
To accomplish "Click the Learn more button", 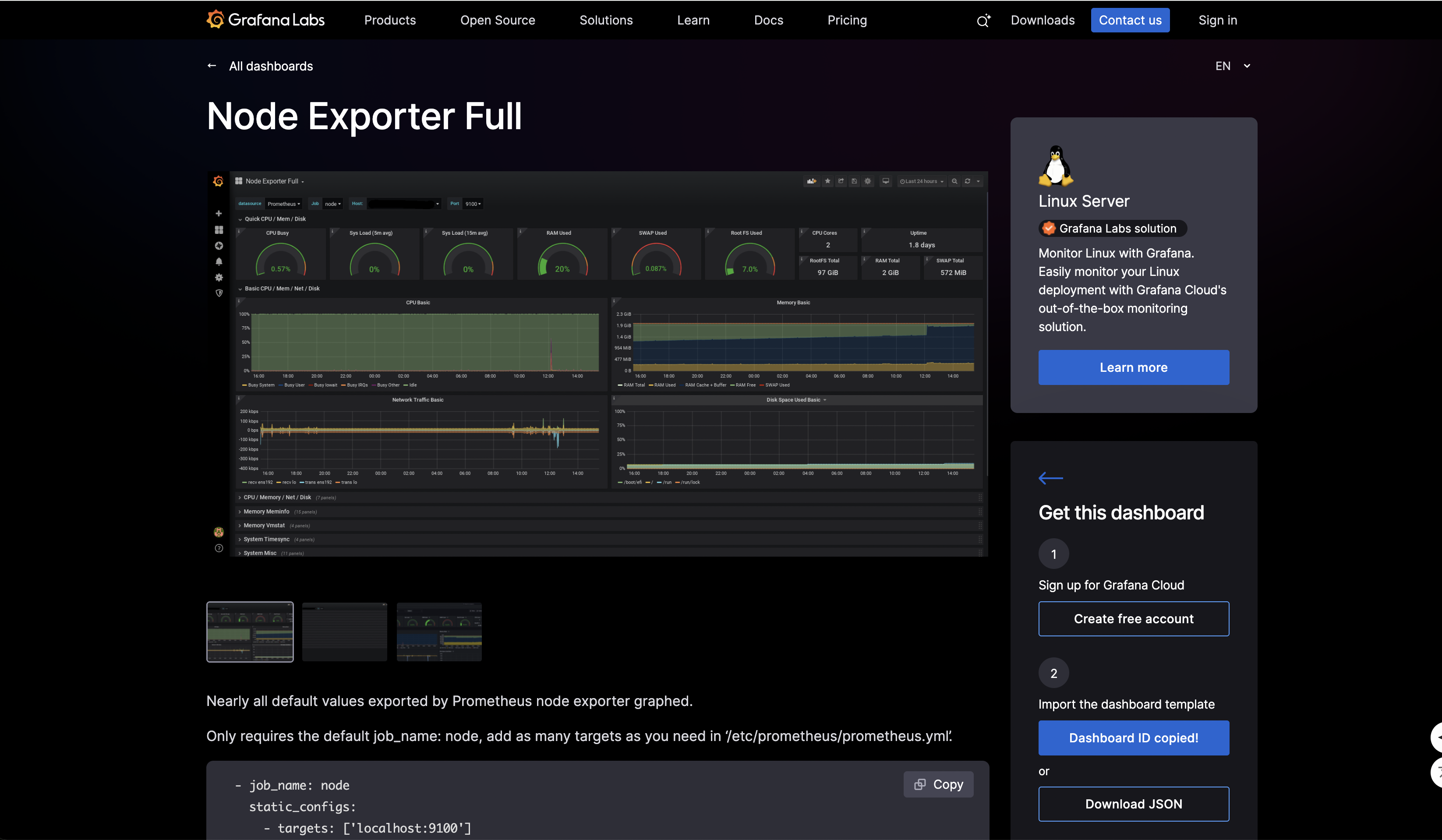I will 1133,367.
